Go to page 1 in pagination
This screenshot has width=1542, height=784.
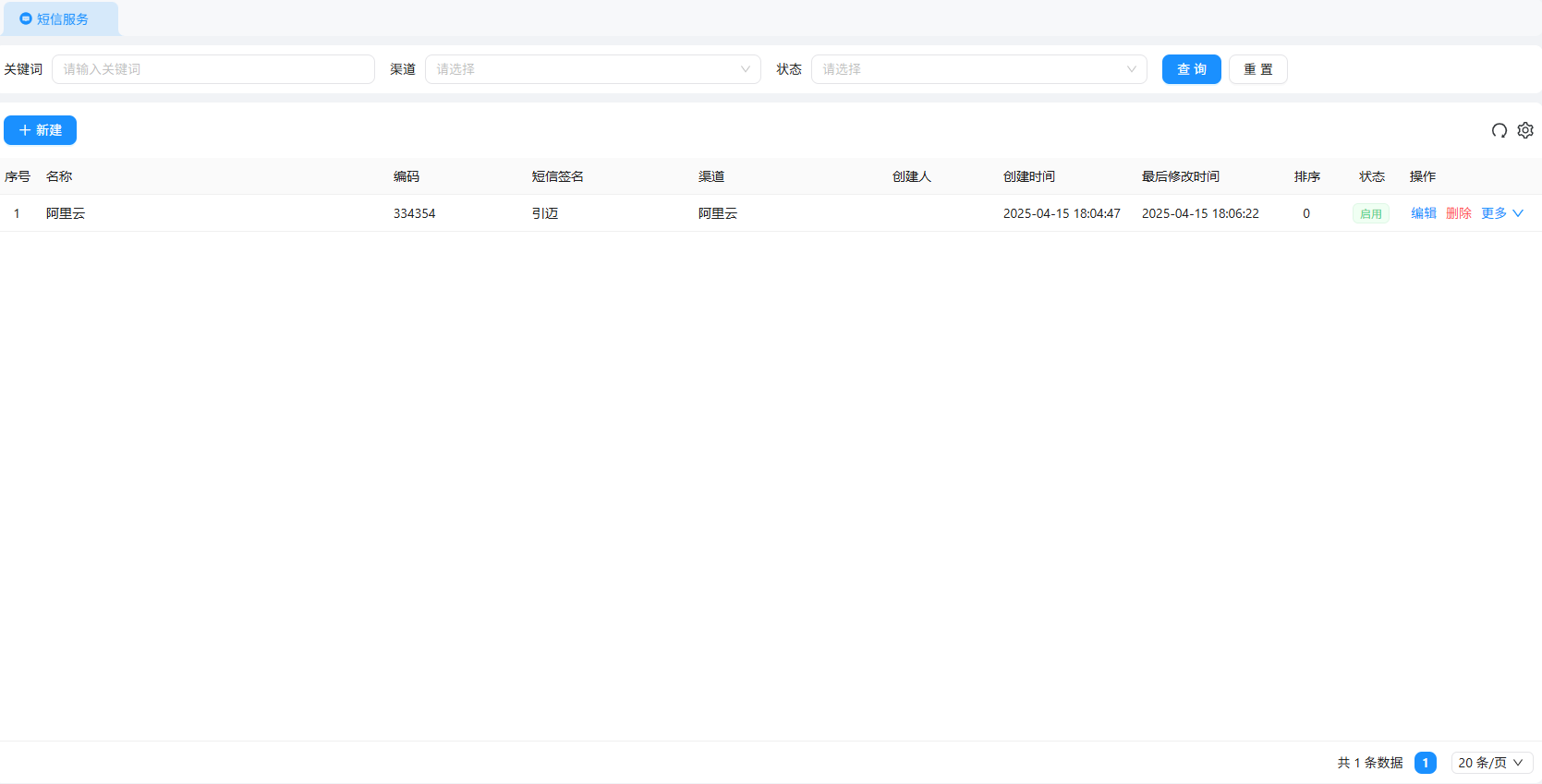point(1425,763)
